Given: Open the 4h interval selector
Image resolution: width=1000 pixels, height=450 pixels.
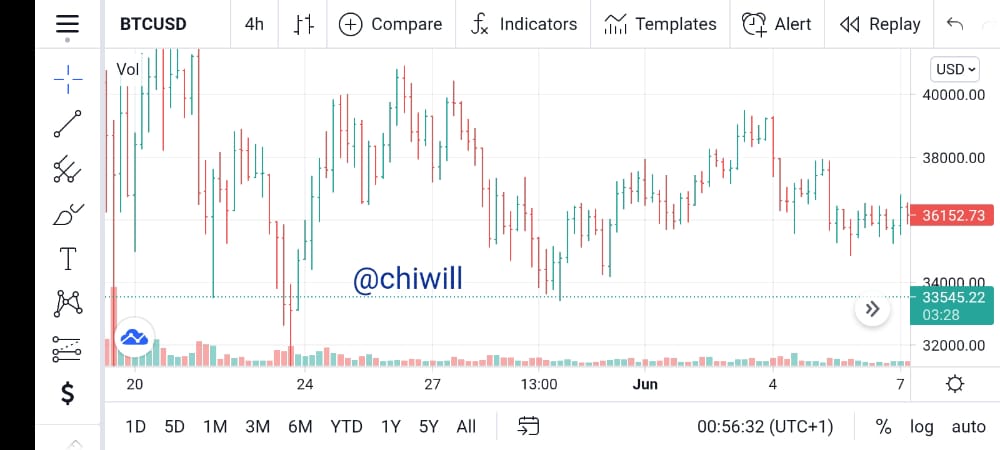Looking at the screenshot, I should click(x=254, y=24).
